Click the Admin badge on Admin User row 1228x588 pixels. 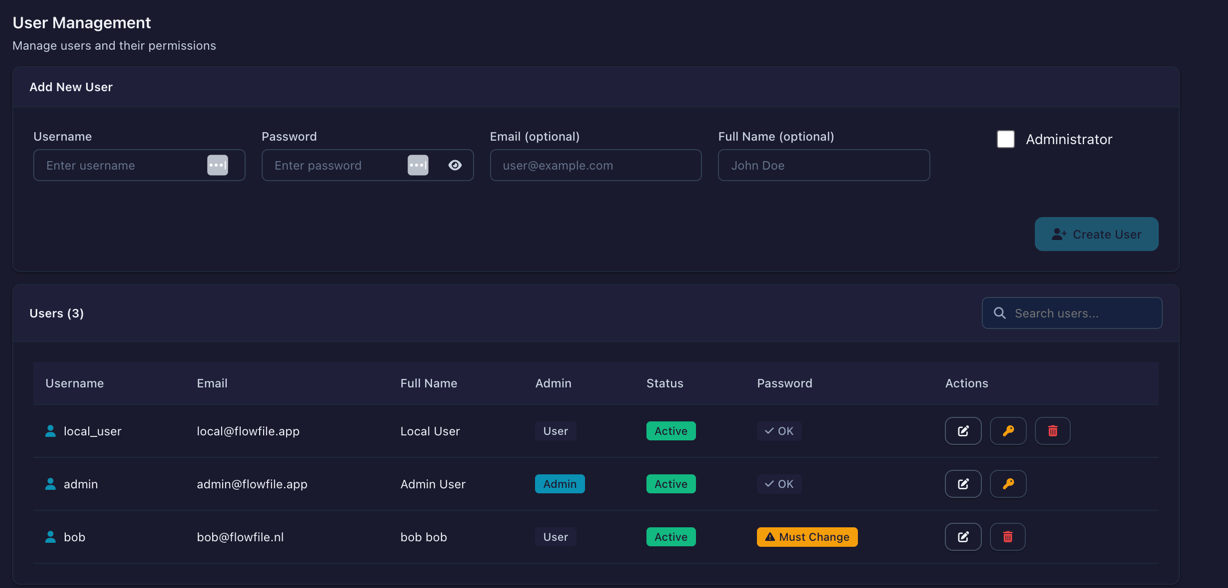[560, 483]
